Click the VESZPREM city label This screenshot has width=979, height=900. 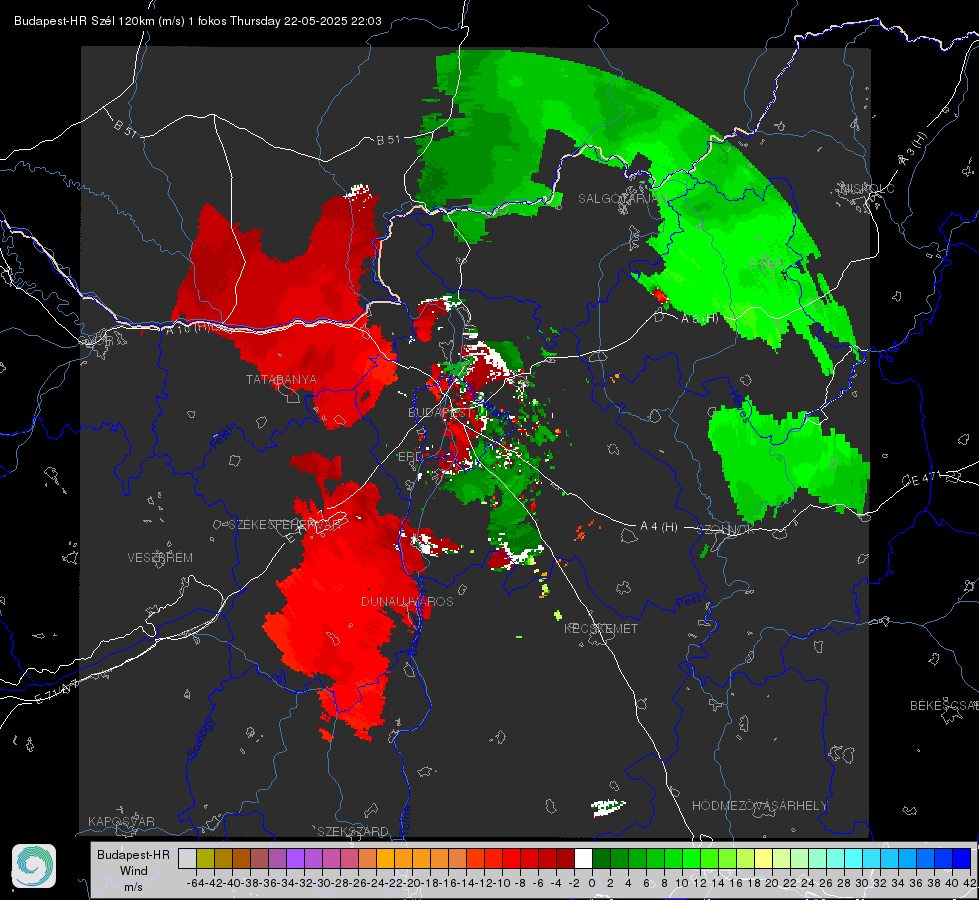coord(160,558)
